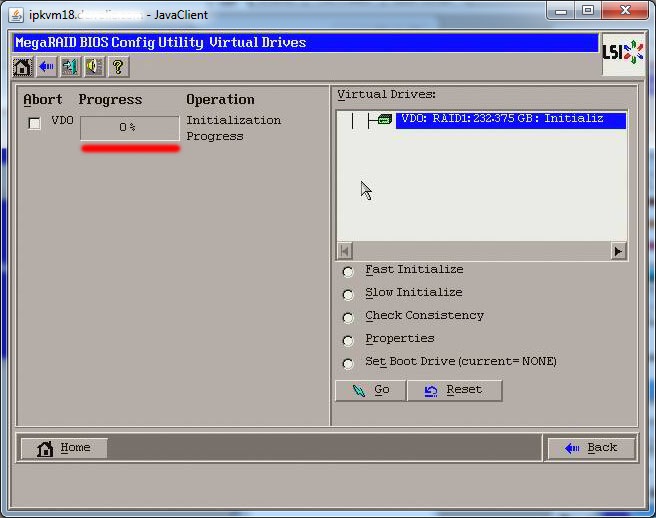
Task: Select the Check Consistency option
Action: coord(348,318)
